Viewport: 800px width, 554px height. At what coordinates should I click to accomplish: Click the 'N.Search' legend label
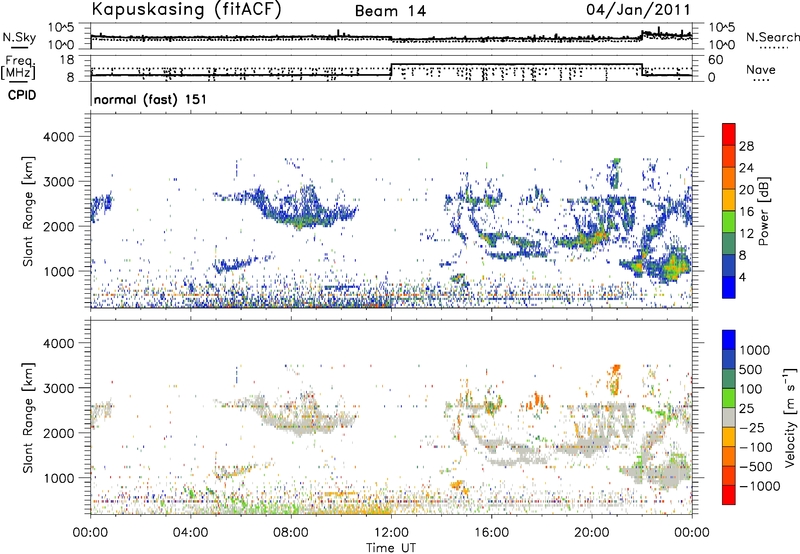(773, 37)
